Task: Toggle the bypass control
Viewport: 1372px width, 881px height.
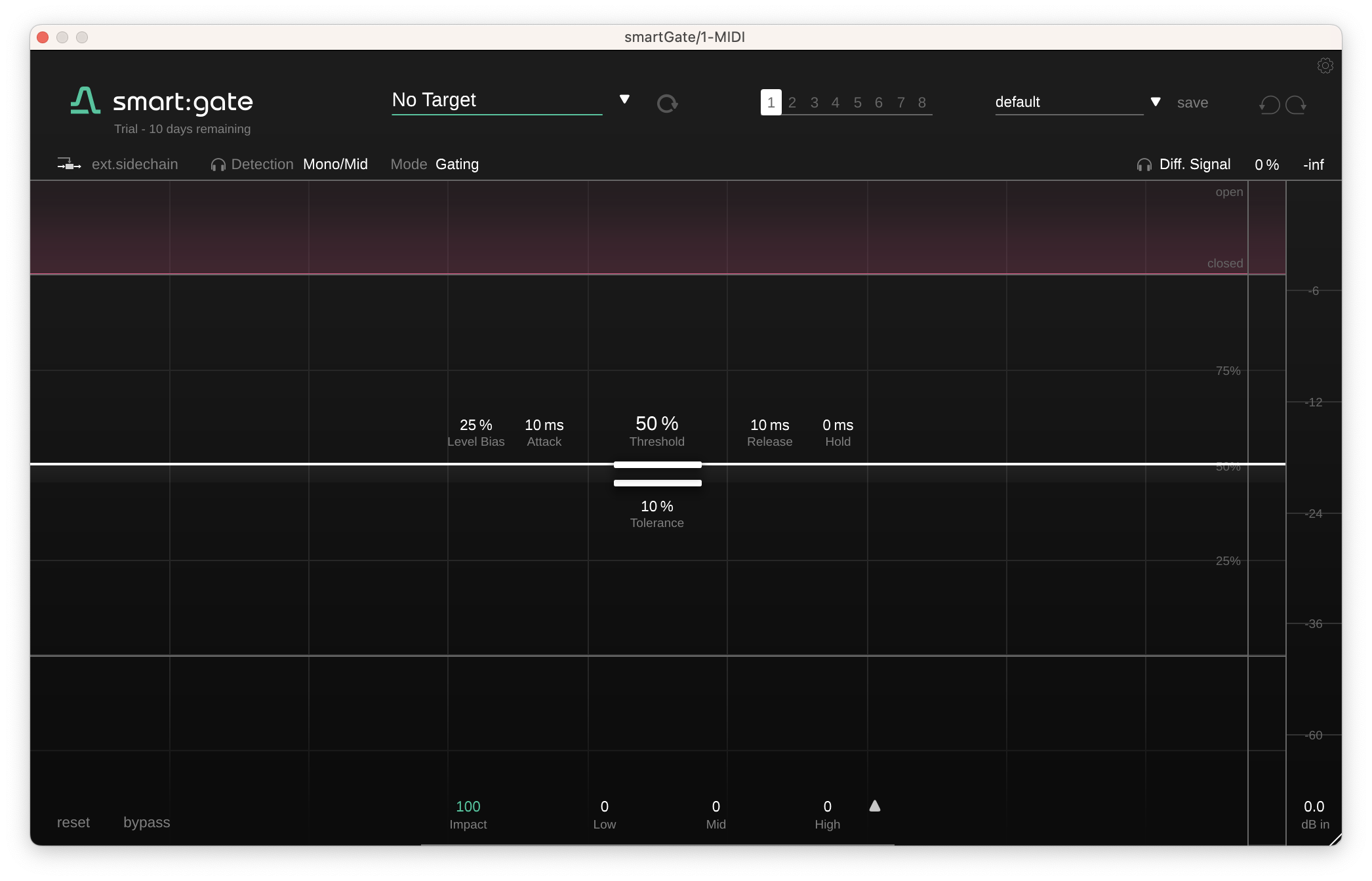Action: (x=146, y=822)
